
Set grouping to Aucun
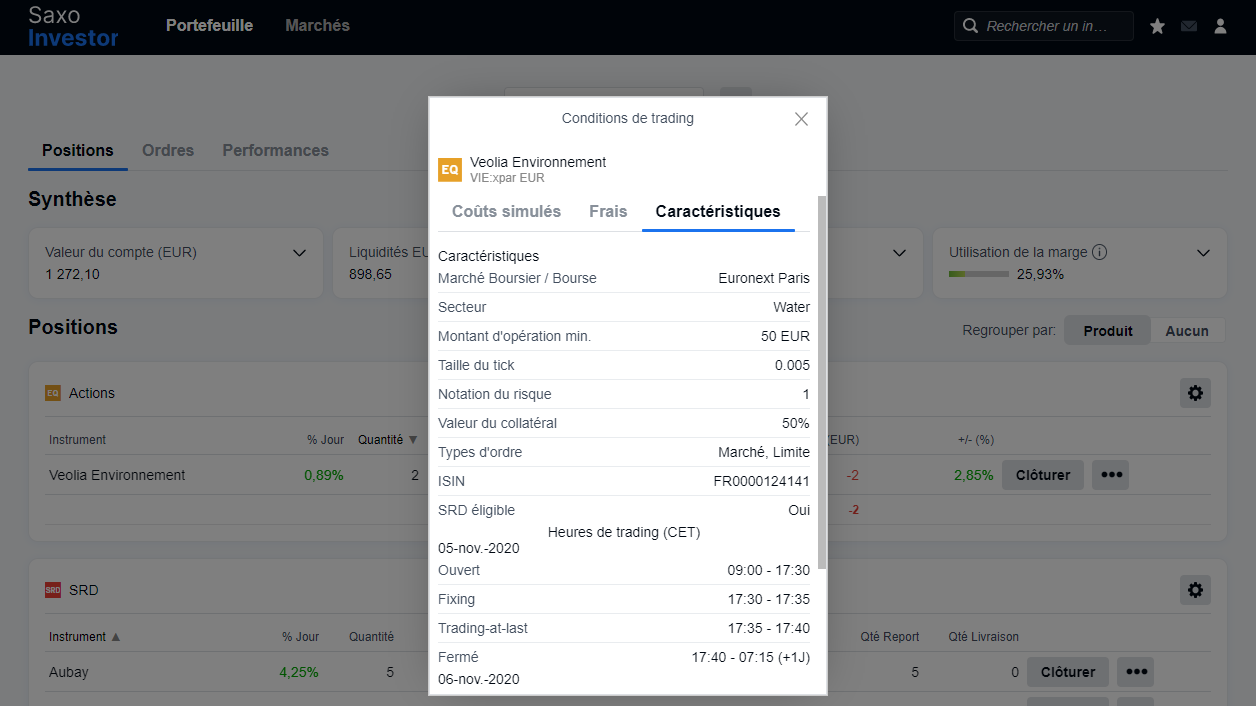[1187, 331]
